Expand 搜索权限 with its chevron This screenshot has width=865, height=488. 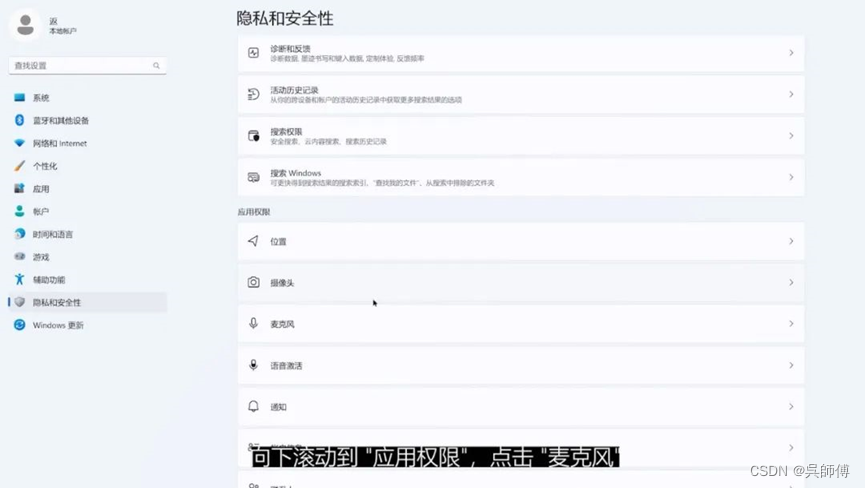791,136
